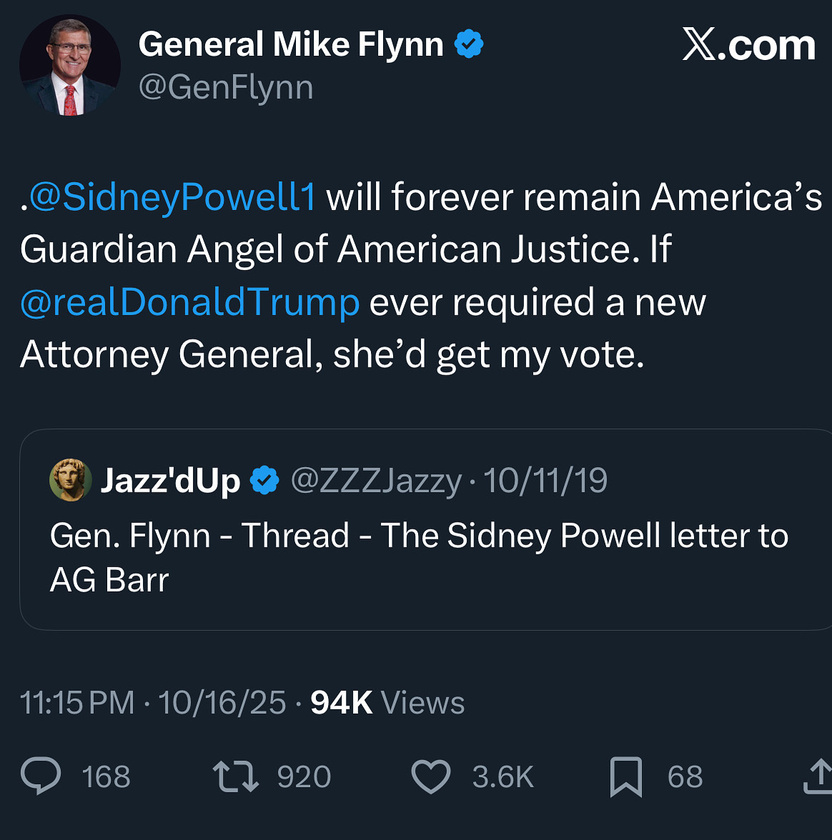Click the 11:15 PM · 10/16/25 timestamp
832x840 pixels.
pos(154,702)
